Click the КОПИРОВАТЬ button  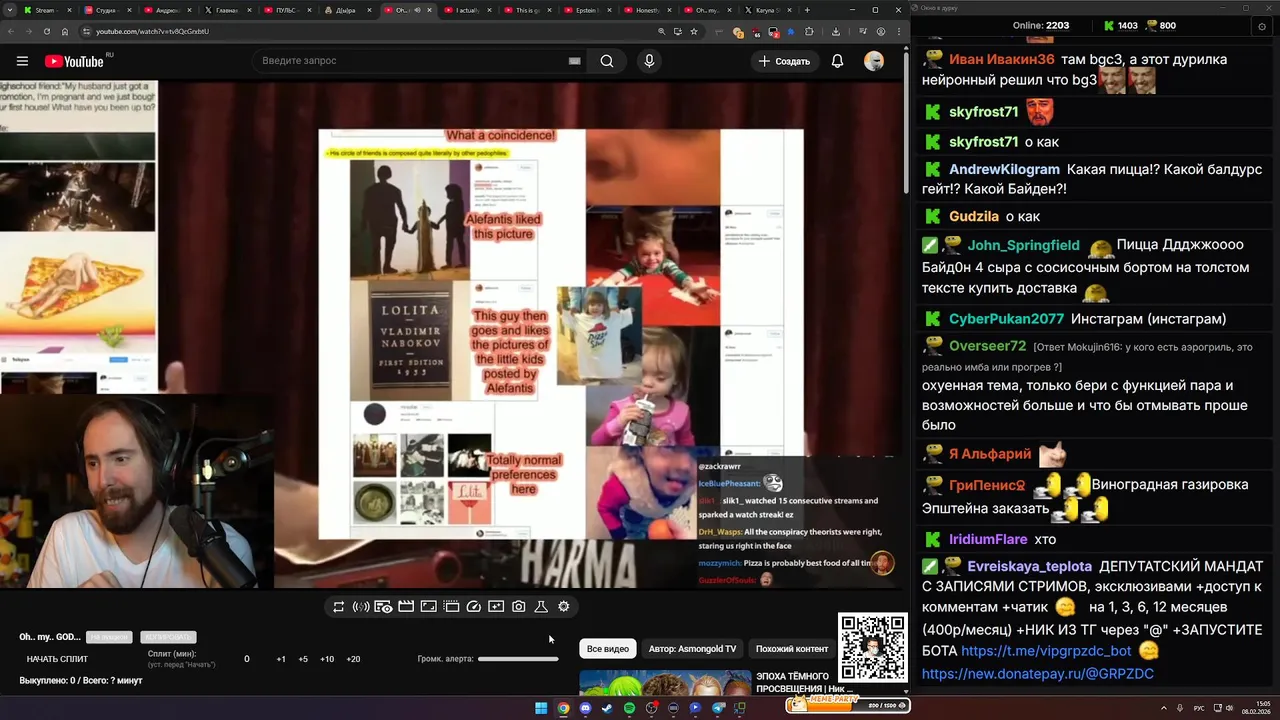pos(168,637)
